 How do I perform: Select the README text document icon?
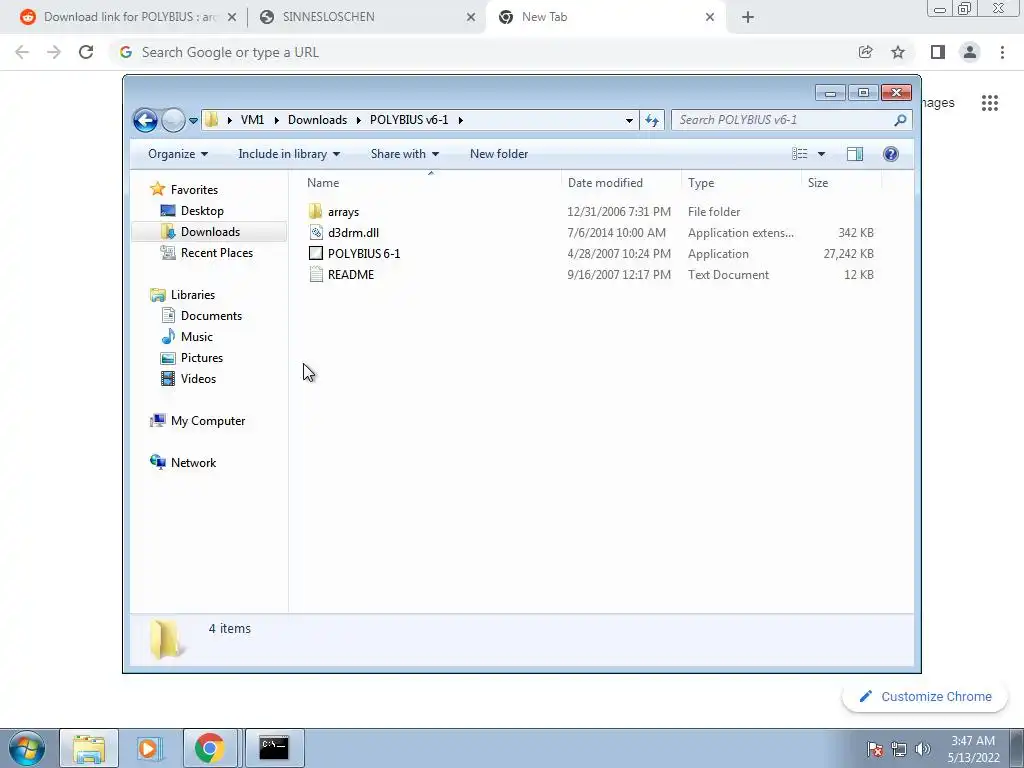[316, 275]
